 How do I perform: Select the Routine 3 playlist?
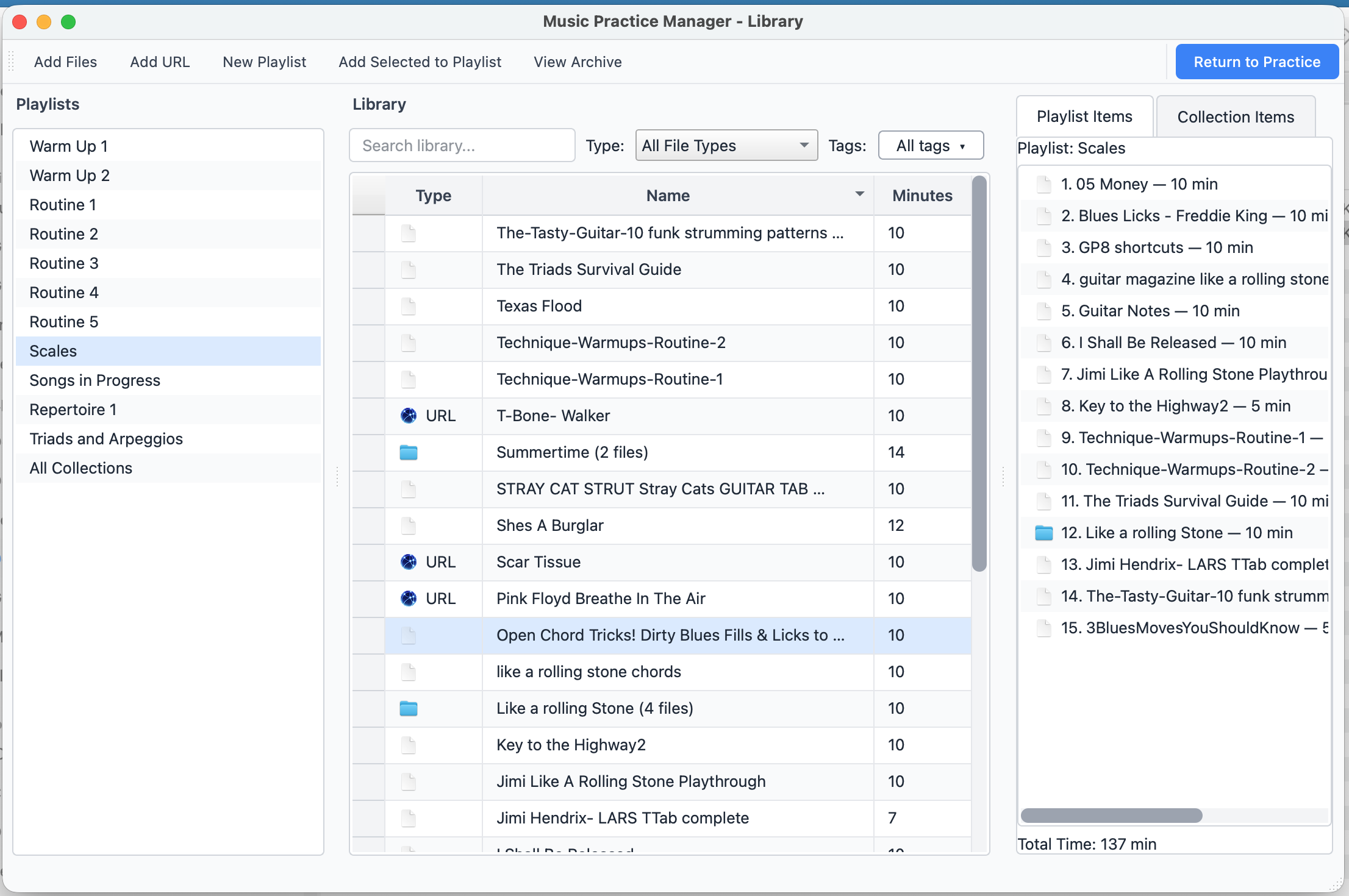168,263
